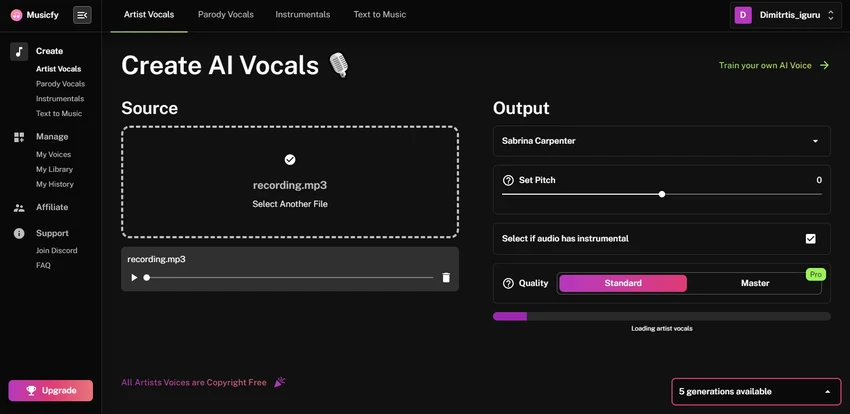Click the Quality help question icon
This screenshot has height=414, width=850.
tap(508, 283)
